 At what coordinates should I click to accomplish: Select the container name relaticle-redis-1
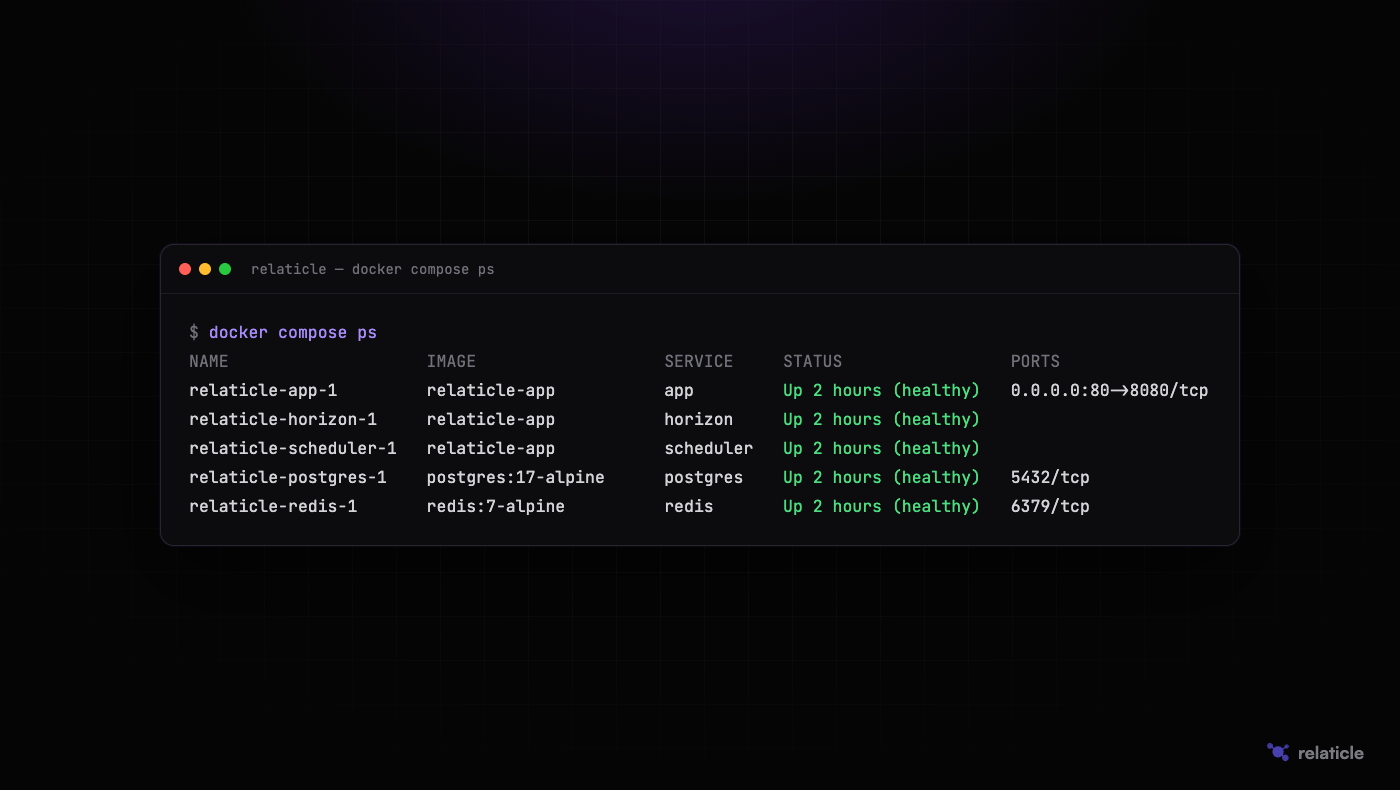coord(273,506)
